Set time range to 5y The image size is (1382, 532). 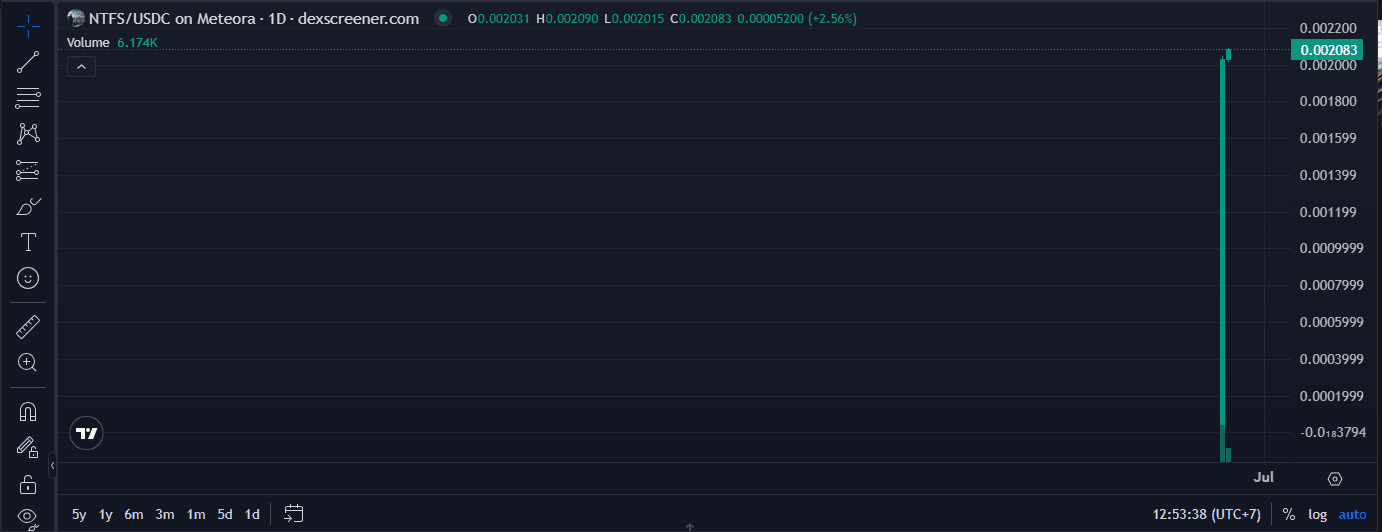click(79, 514)
